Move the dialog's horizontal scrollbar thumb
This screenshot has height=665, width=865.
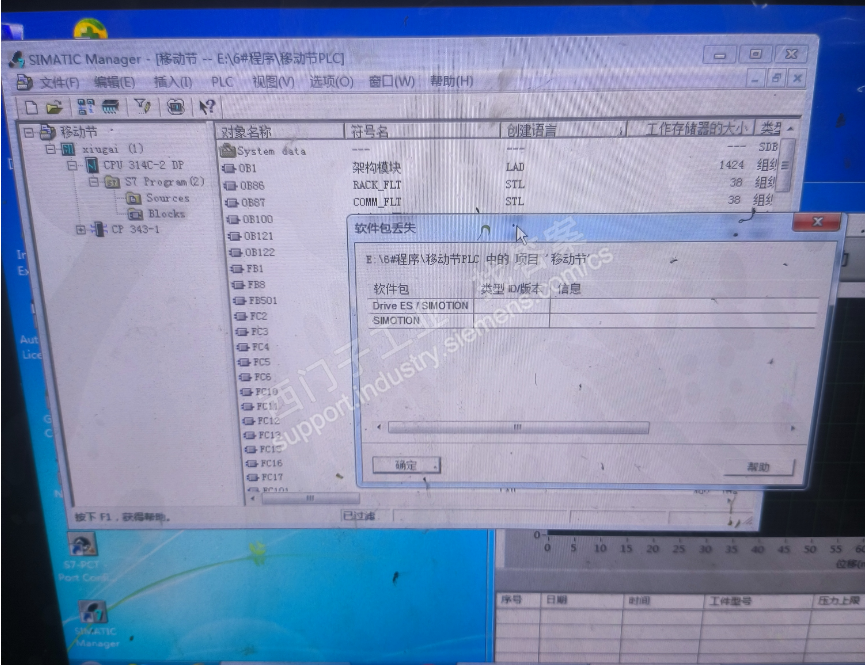518,428
